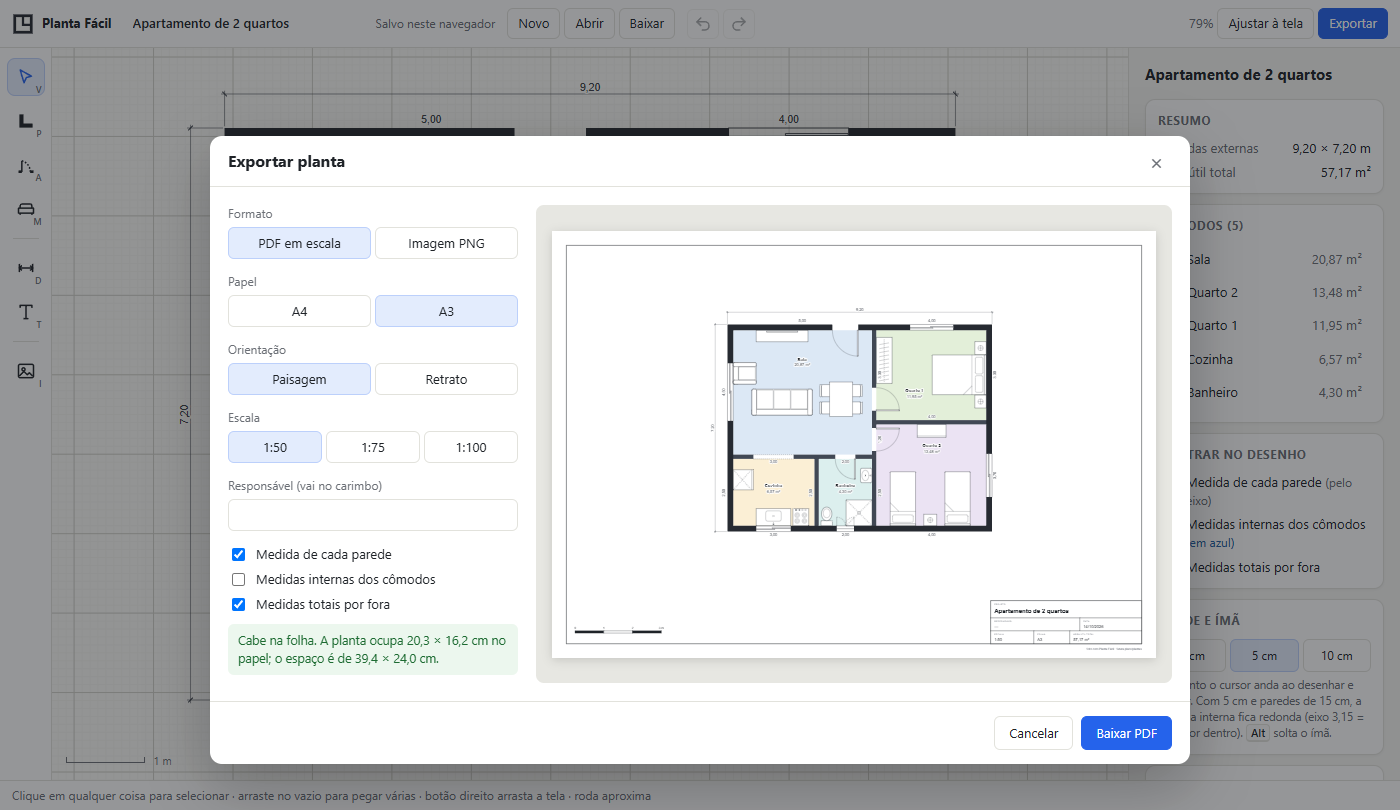
Task: Click 'Salvo neste navegador' status text
Action: [435, 23]
